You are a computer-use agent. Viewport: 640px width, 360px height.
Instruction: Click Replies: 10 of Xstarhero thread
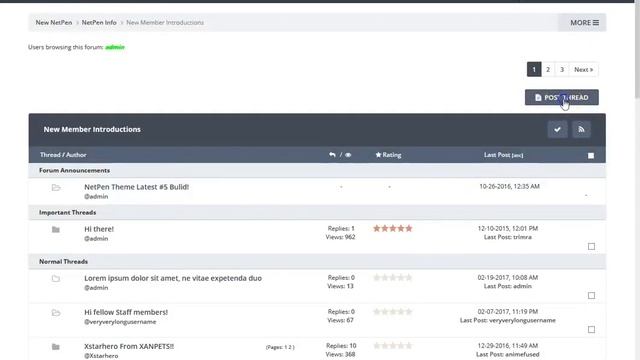coord(341,346)
